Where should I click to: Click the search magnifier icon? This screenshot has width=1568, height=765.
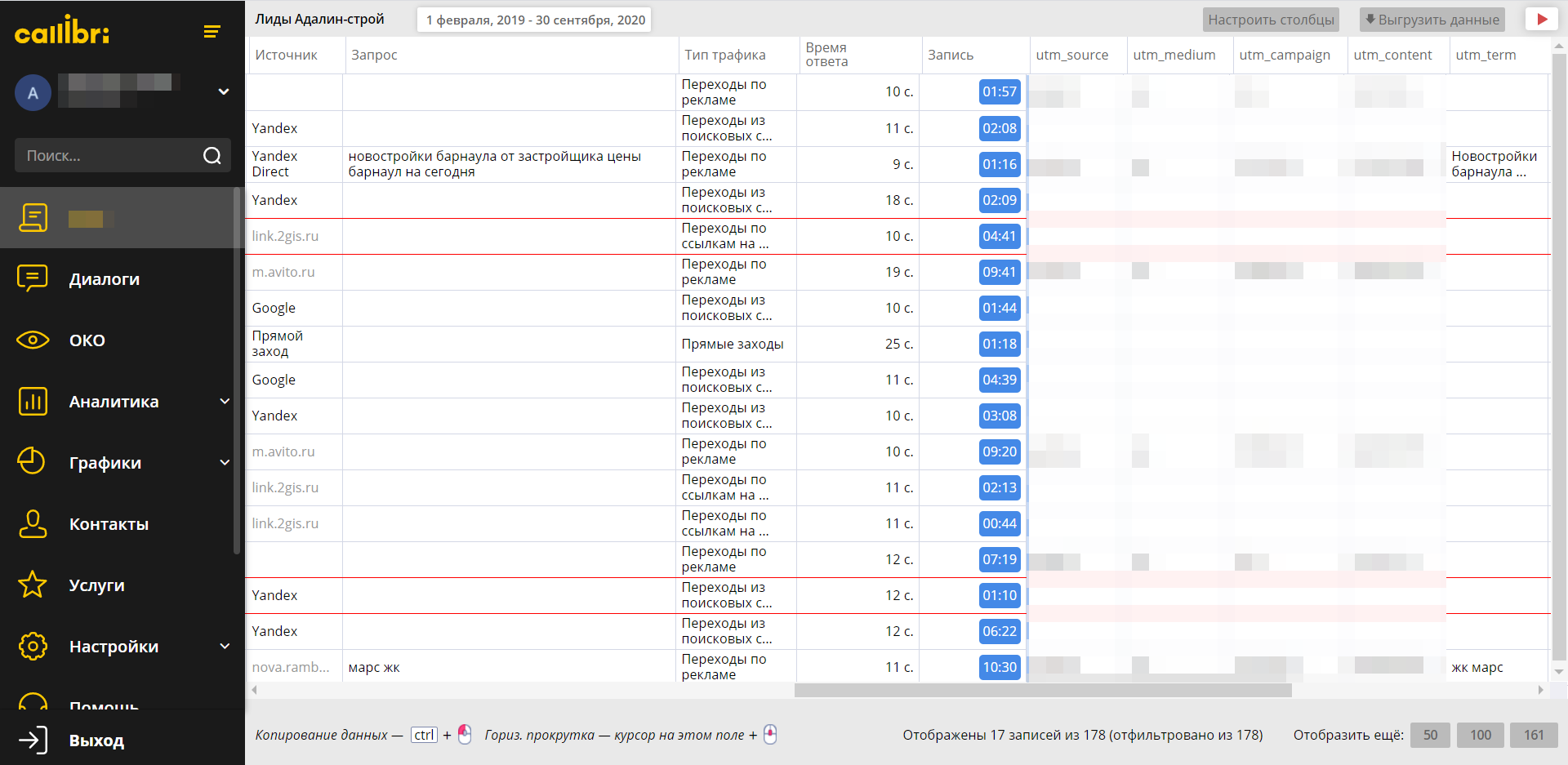pyautogui.click(x=212, y=155)
